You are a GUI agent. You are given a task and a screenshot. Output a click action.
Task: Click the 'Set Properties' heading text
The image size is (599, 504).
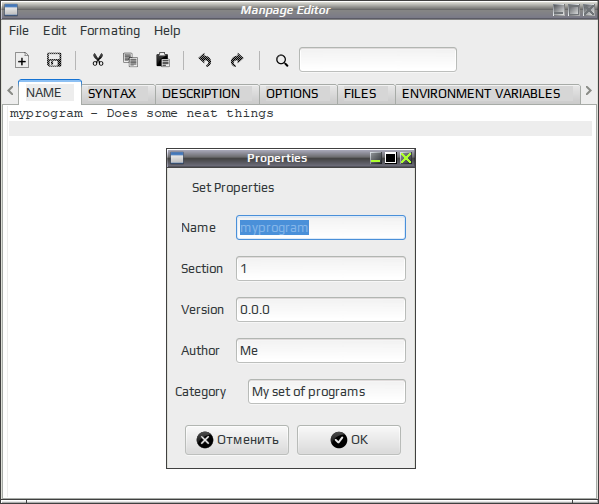tap(233, 188)
